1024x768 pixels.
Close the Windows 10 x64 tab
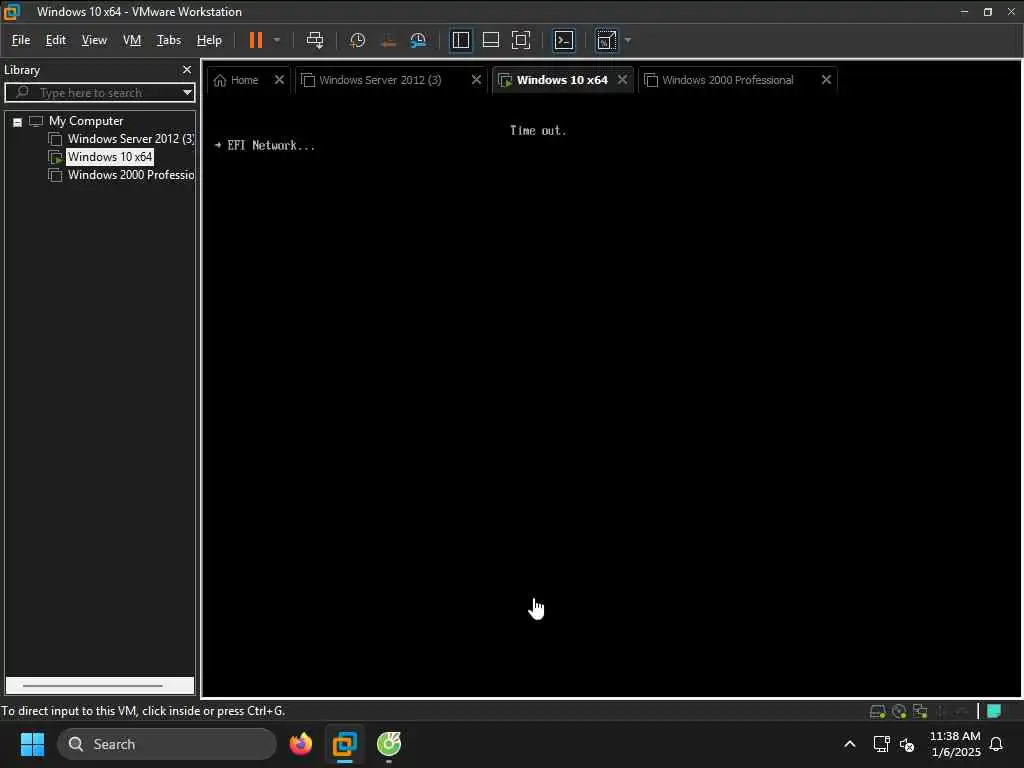[x=622, y=80]
